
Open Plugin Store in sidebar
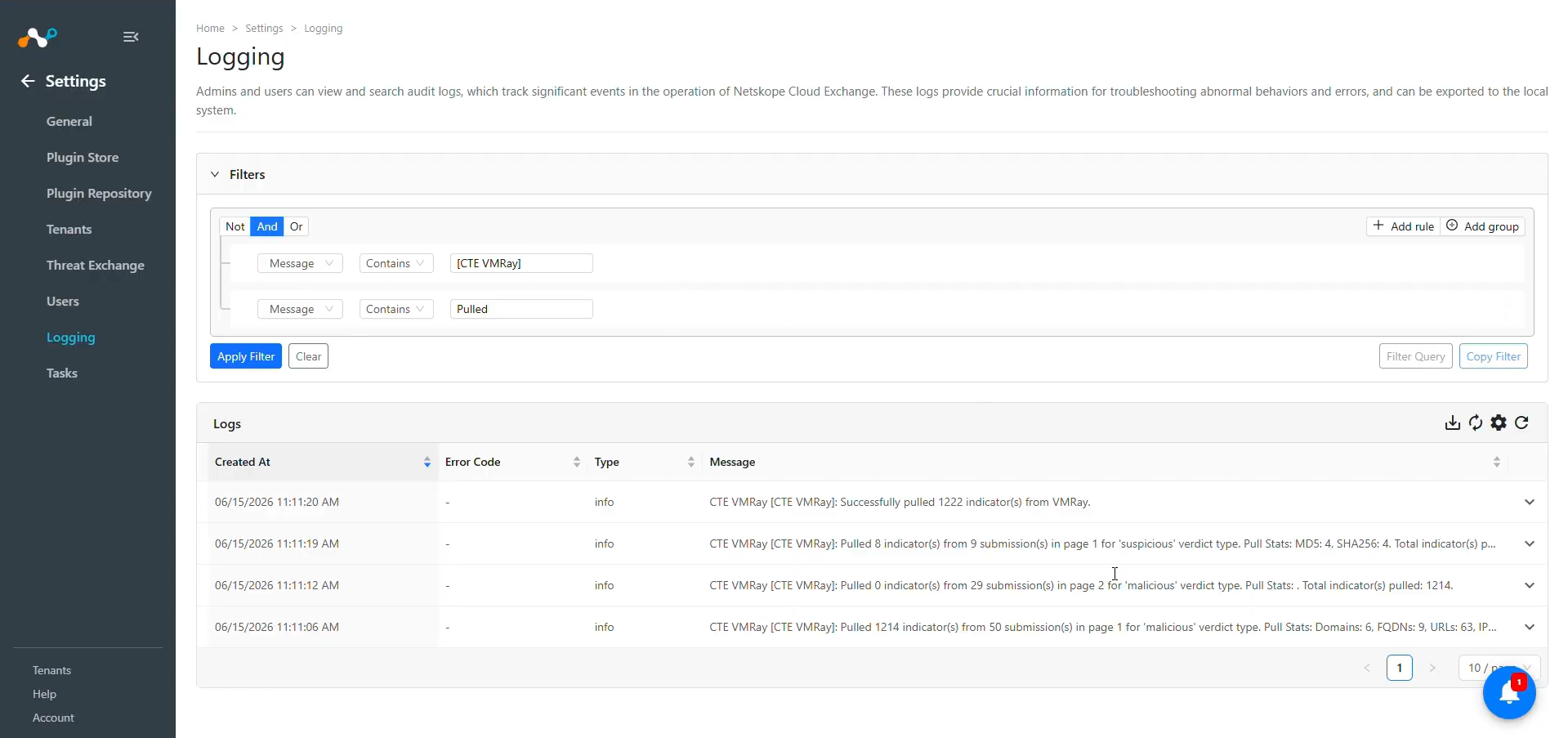(83, 157)
